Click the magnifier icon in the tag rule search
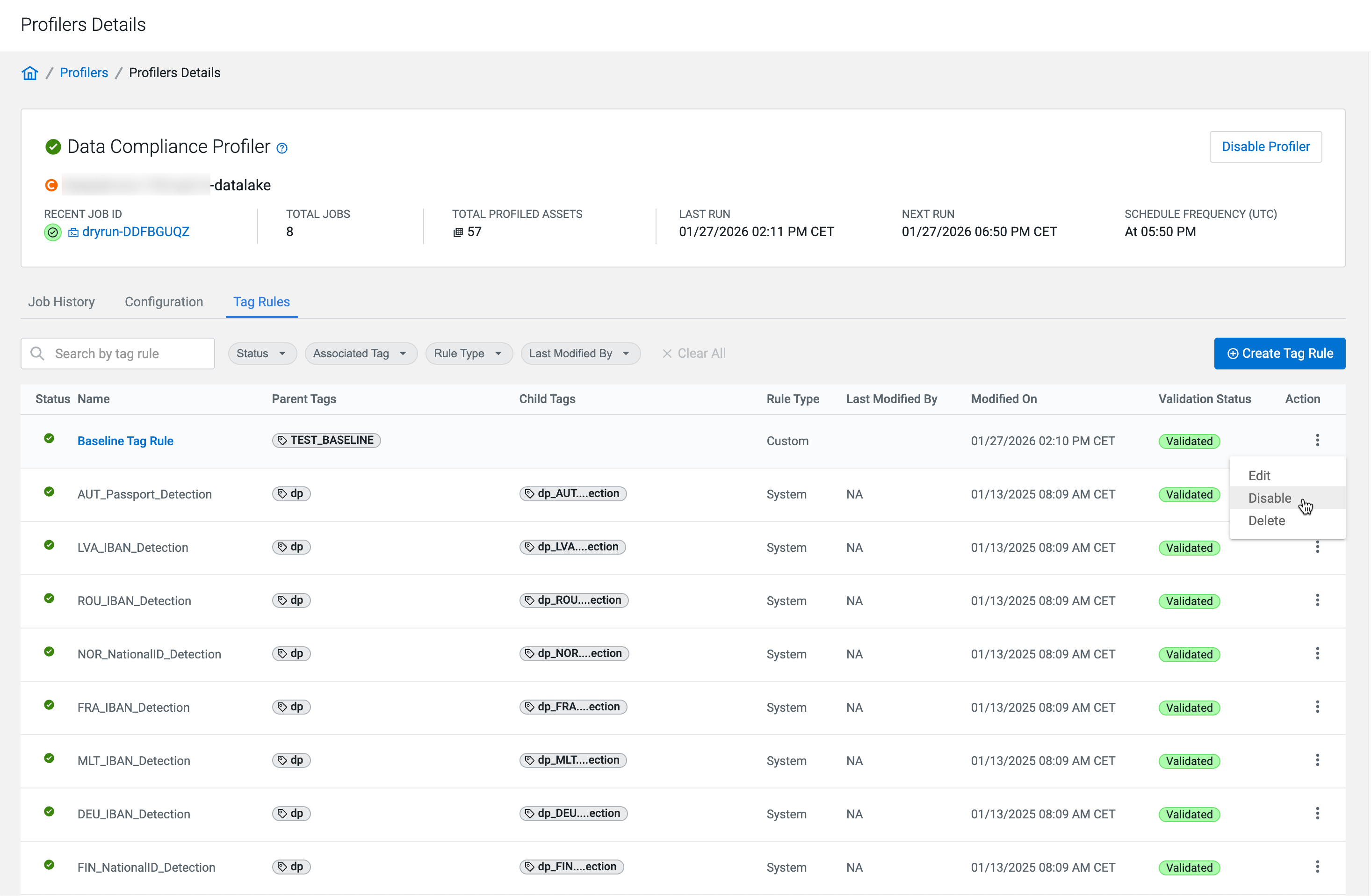The image size is (1371, 896). (37, 353)
